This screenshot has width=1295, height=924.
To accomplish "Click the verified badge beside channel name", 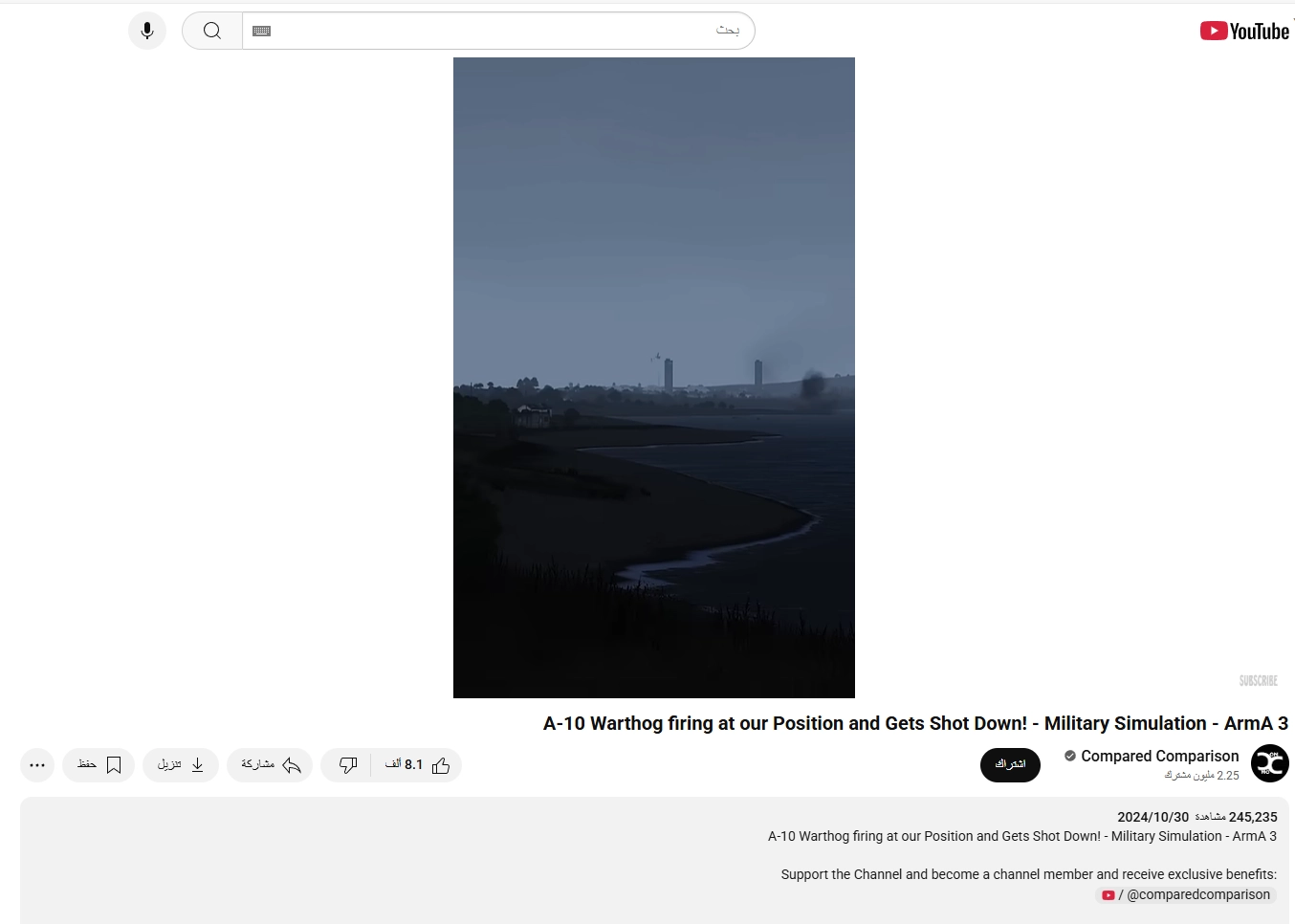I will click(1070, 756).
